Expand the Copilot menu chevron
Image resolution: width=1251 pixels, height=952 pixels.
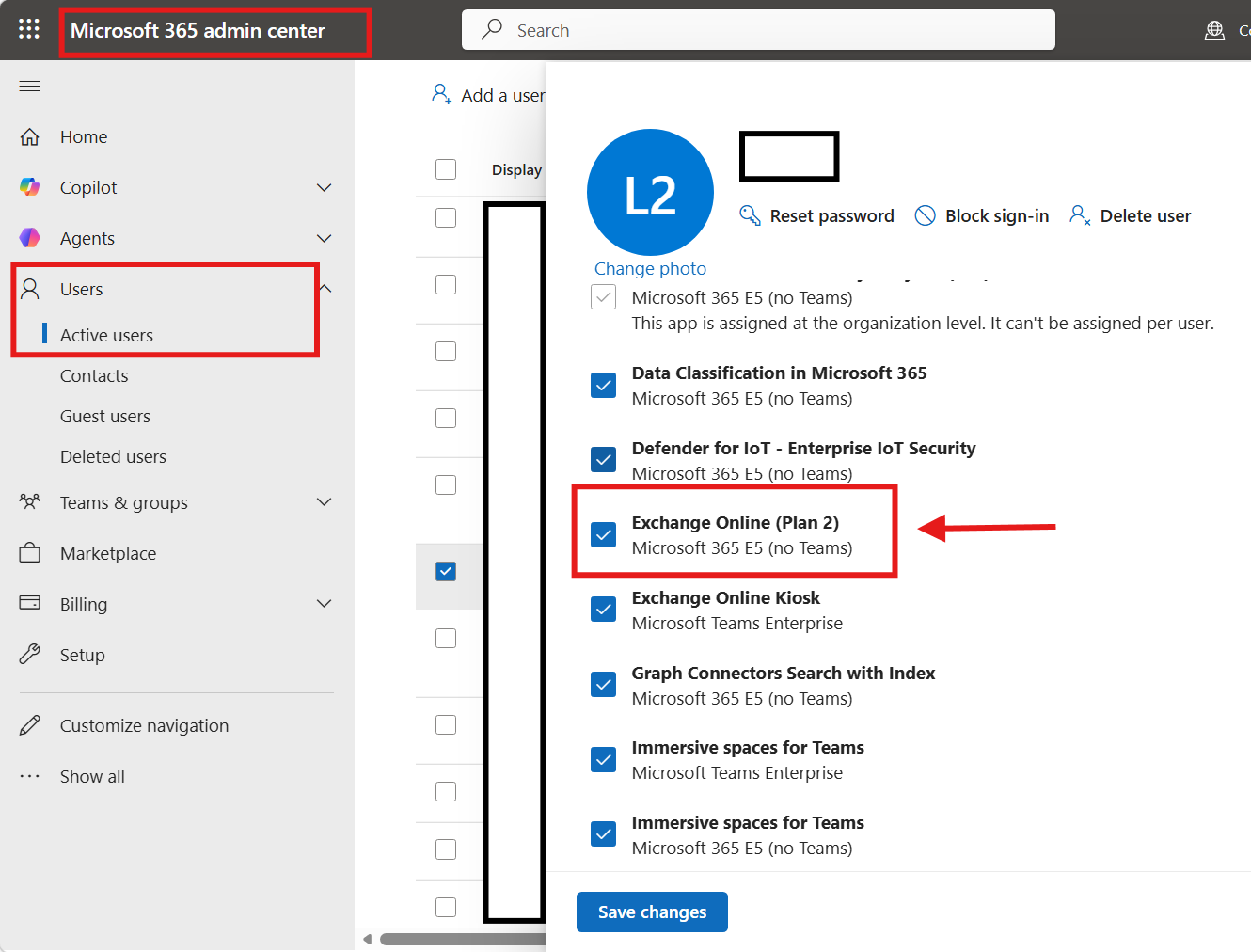(x=325, y=187)
